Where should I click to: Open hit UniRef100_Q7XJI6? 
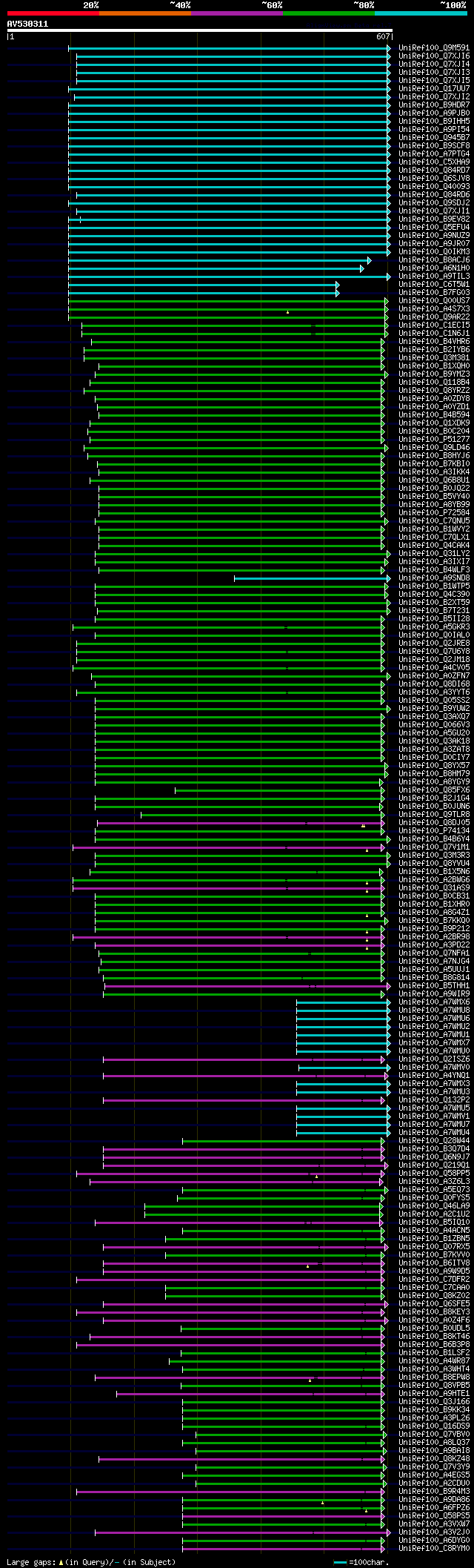pos(434,56)
